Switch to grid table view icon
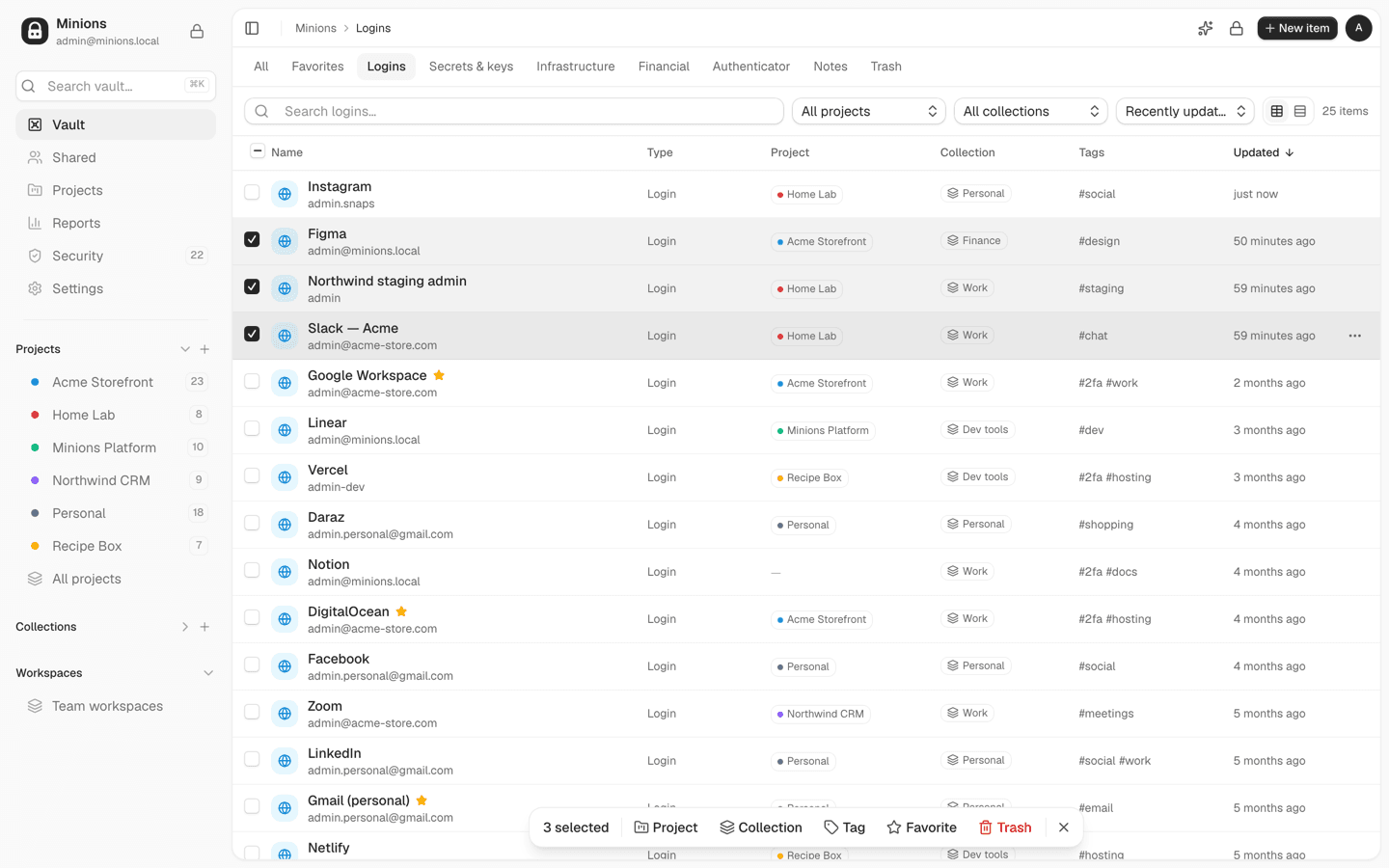1389x868 pixels. point(1276,111)
